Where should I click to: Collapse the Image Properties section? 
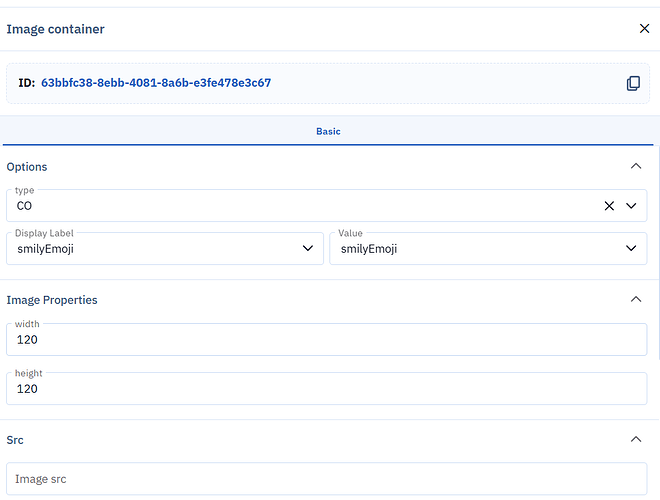tap(636, 299)
